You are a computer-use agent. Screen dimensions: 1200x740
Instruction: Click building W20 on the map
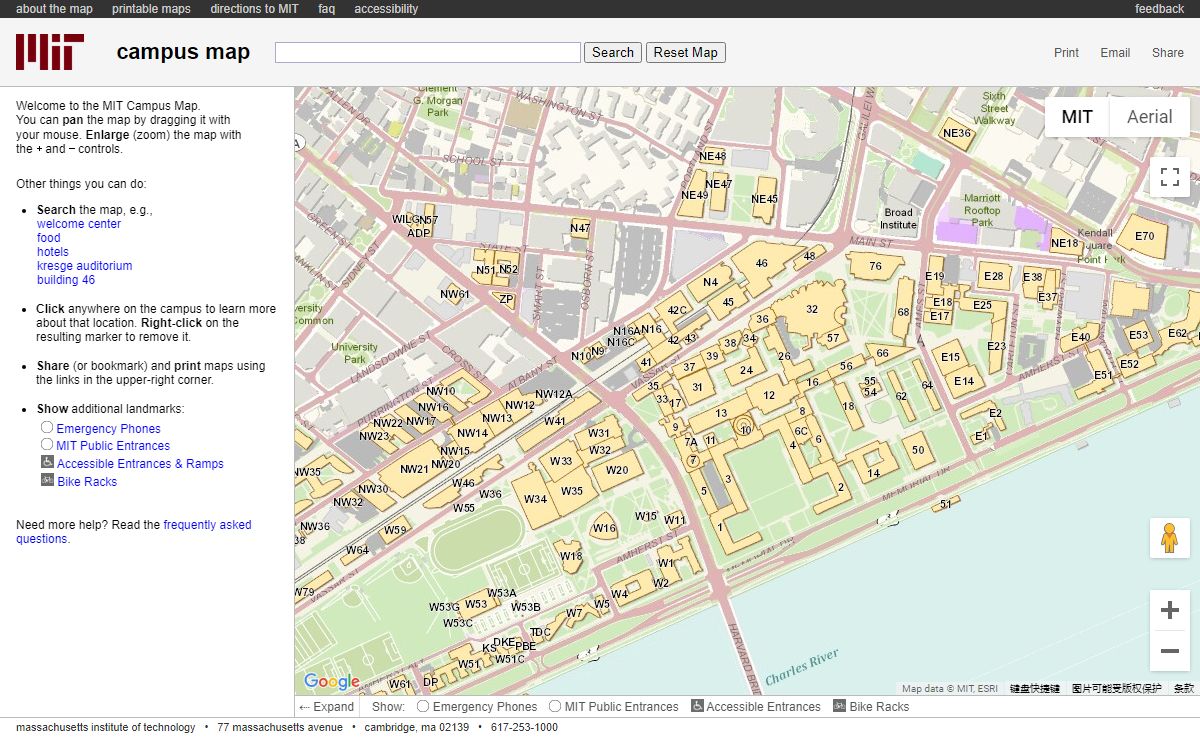(617, 470)
